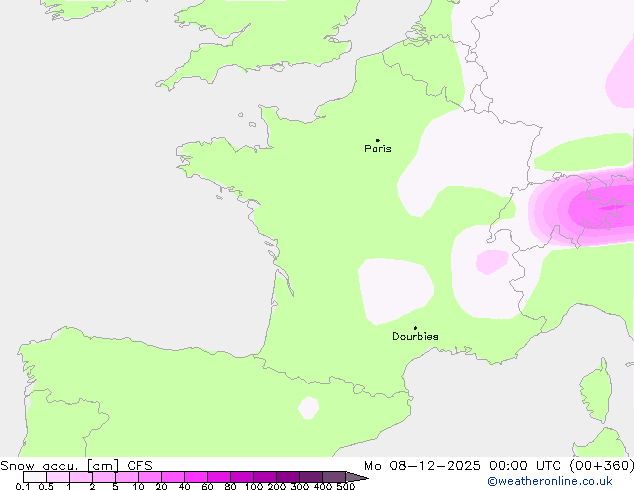
Task: Select the 60–80 cm legend swatch
Action: 219,477
